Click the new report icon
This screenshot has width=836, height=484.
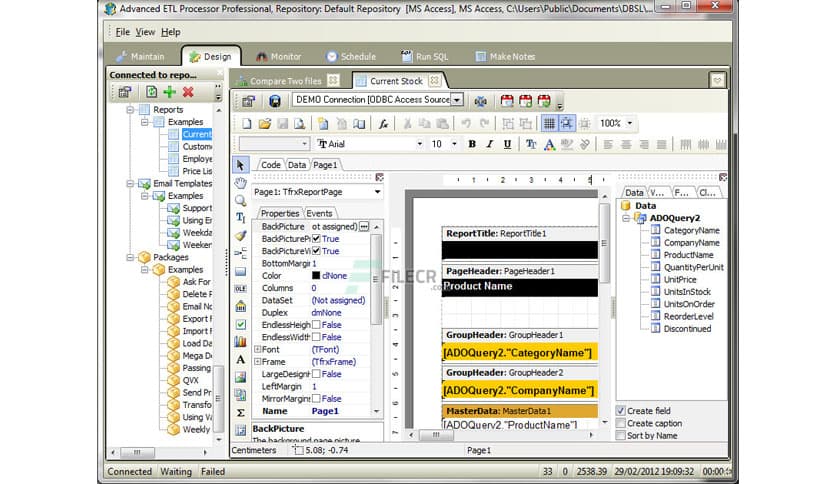pyautogui.click(x=246, y=124)
